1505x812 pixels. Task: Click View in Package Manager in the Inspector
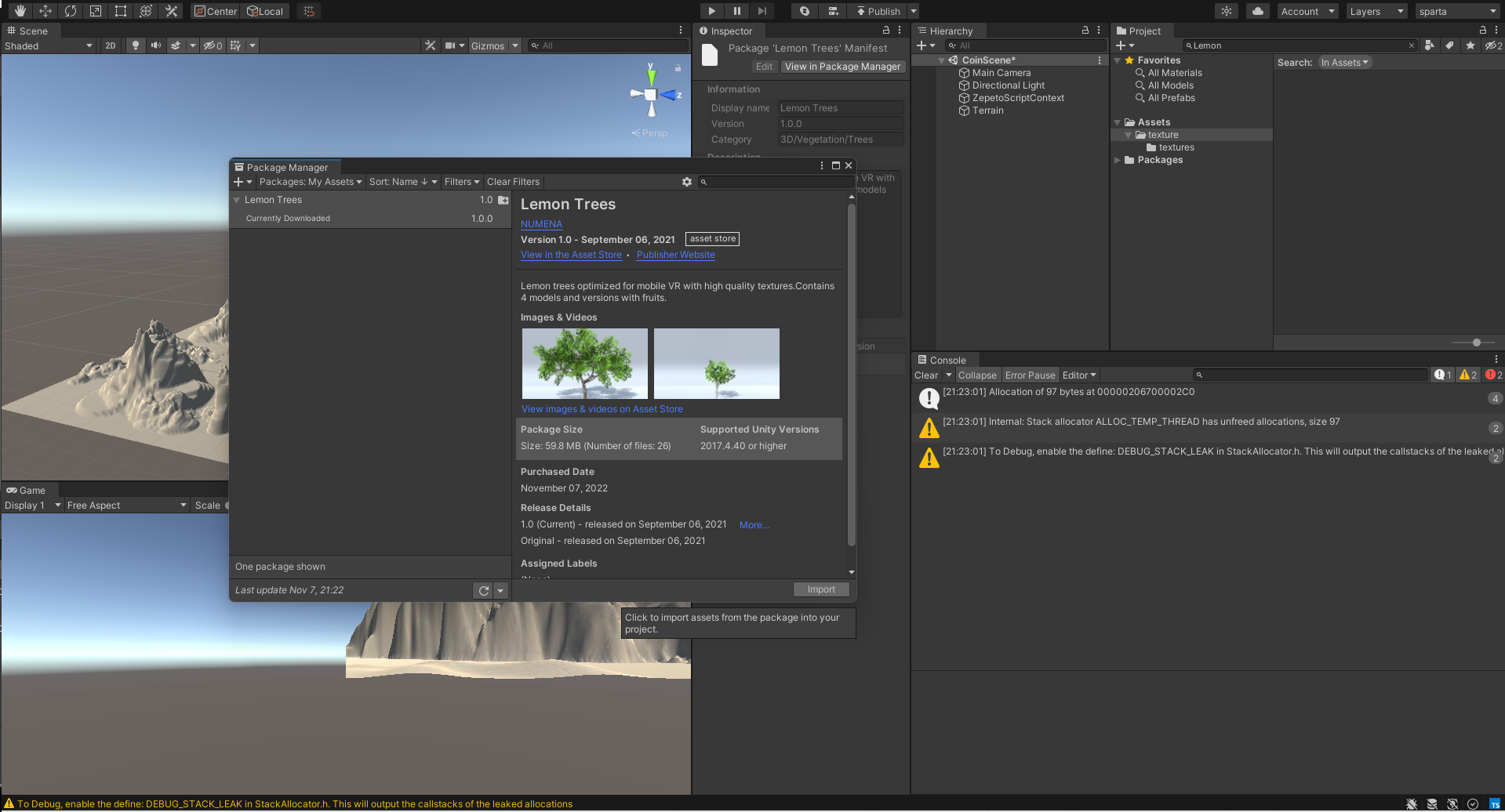pyautogui.click(x=842, y=67)
